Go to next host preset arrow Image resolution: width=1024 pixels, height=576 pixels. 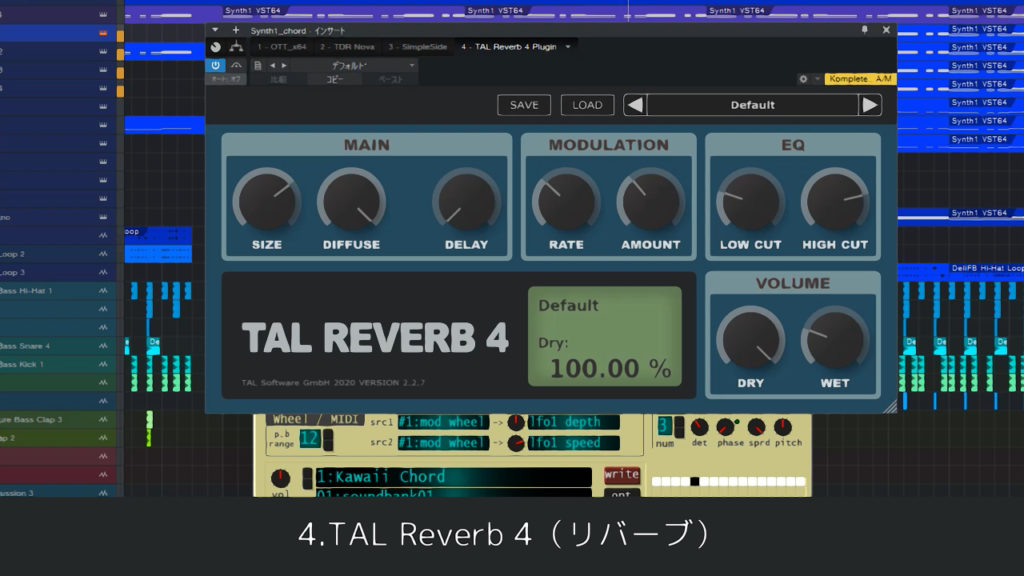284,65
